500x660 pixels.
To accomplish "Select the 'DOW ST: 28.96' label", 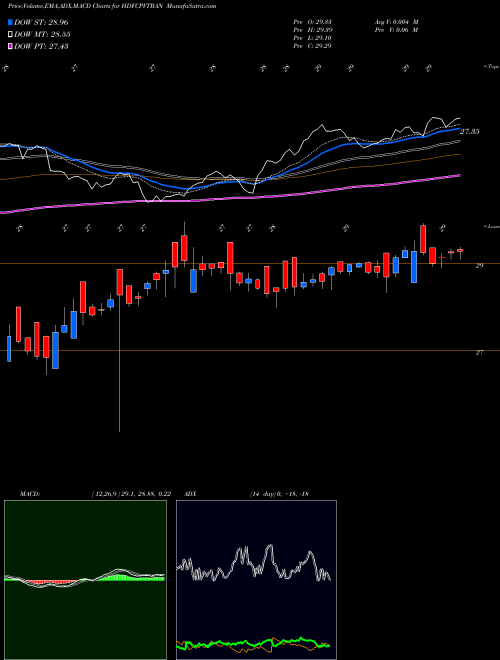I will 41,22.
